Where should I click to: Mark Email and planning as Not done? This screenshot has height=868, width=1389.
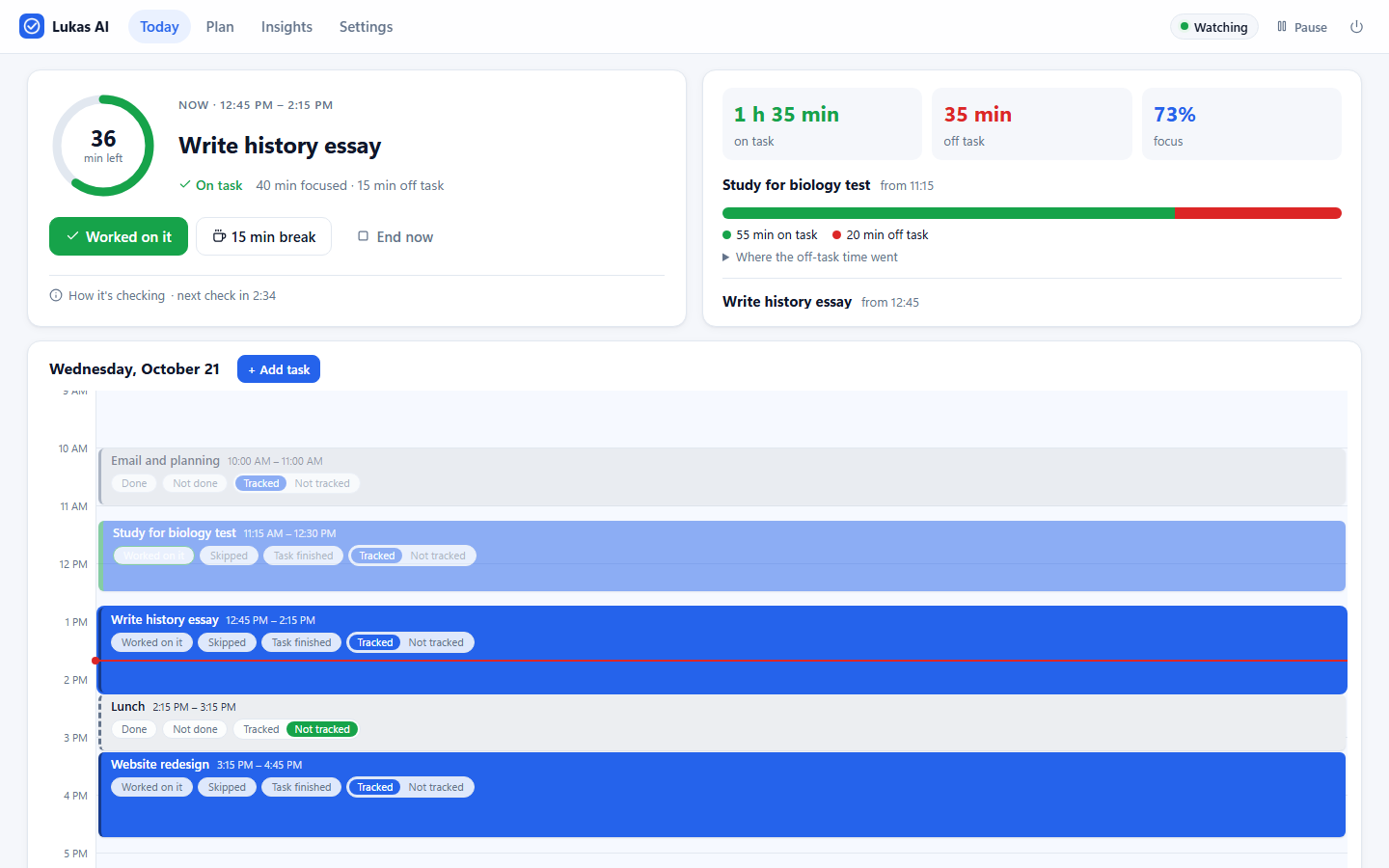[195, 483]
